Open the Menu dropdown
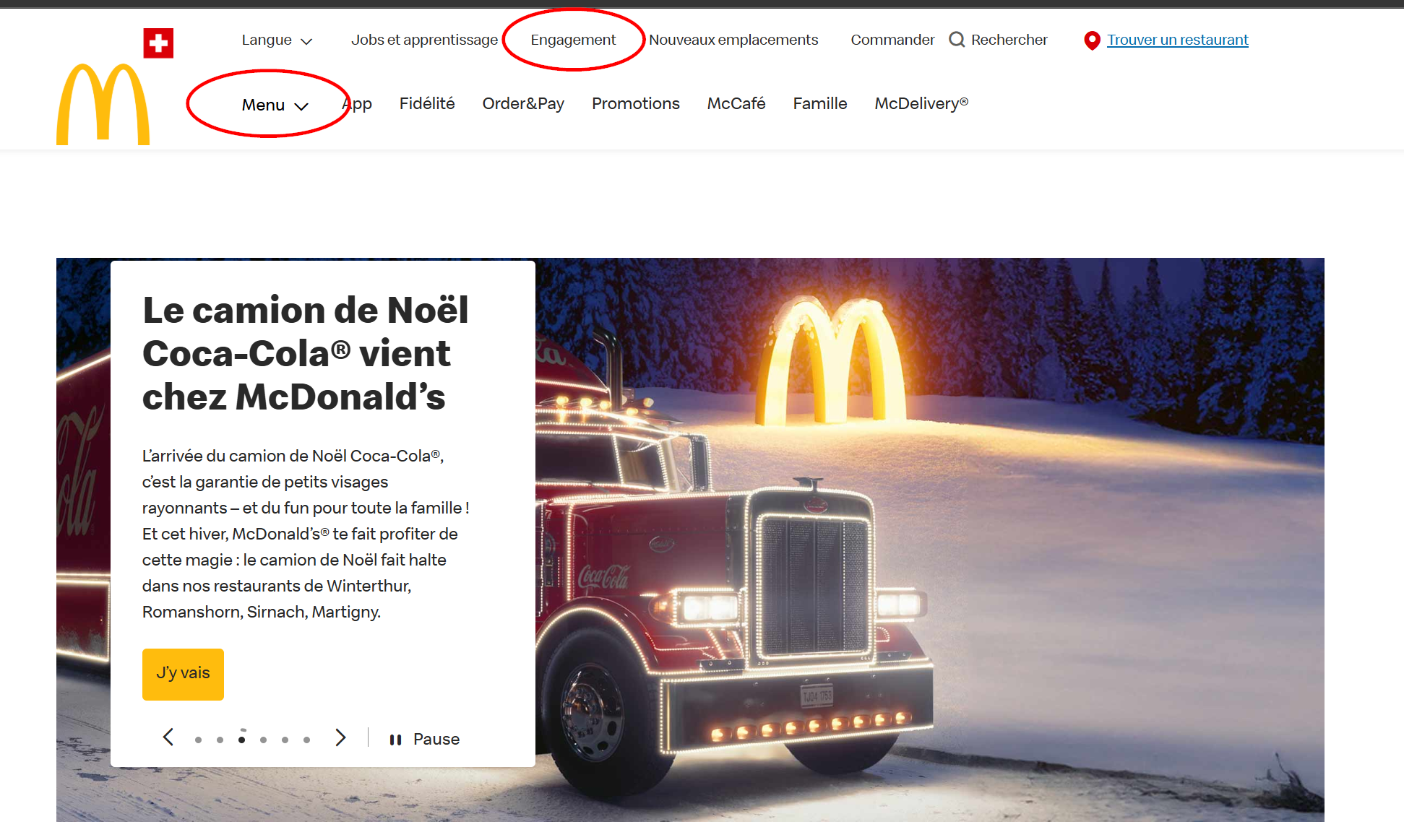This screenshot has height=840, width=1404. [x=263, y=104]
